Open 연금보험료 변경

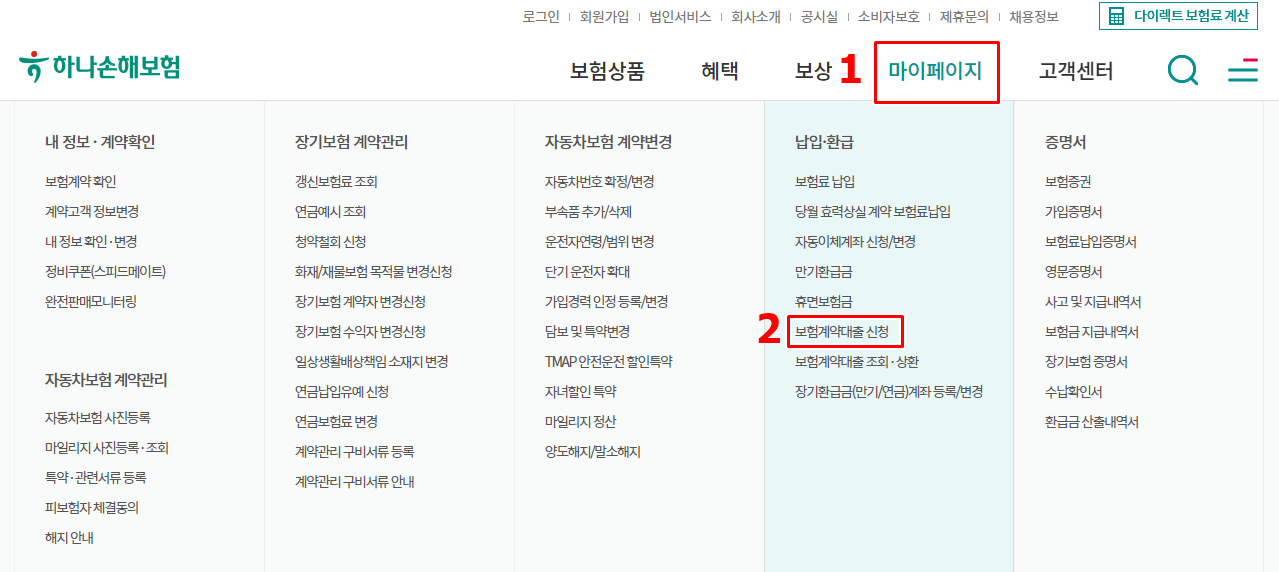coord(336,422)
